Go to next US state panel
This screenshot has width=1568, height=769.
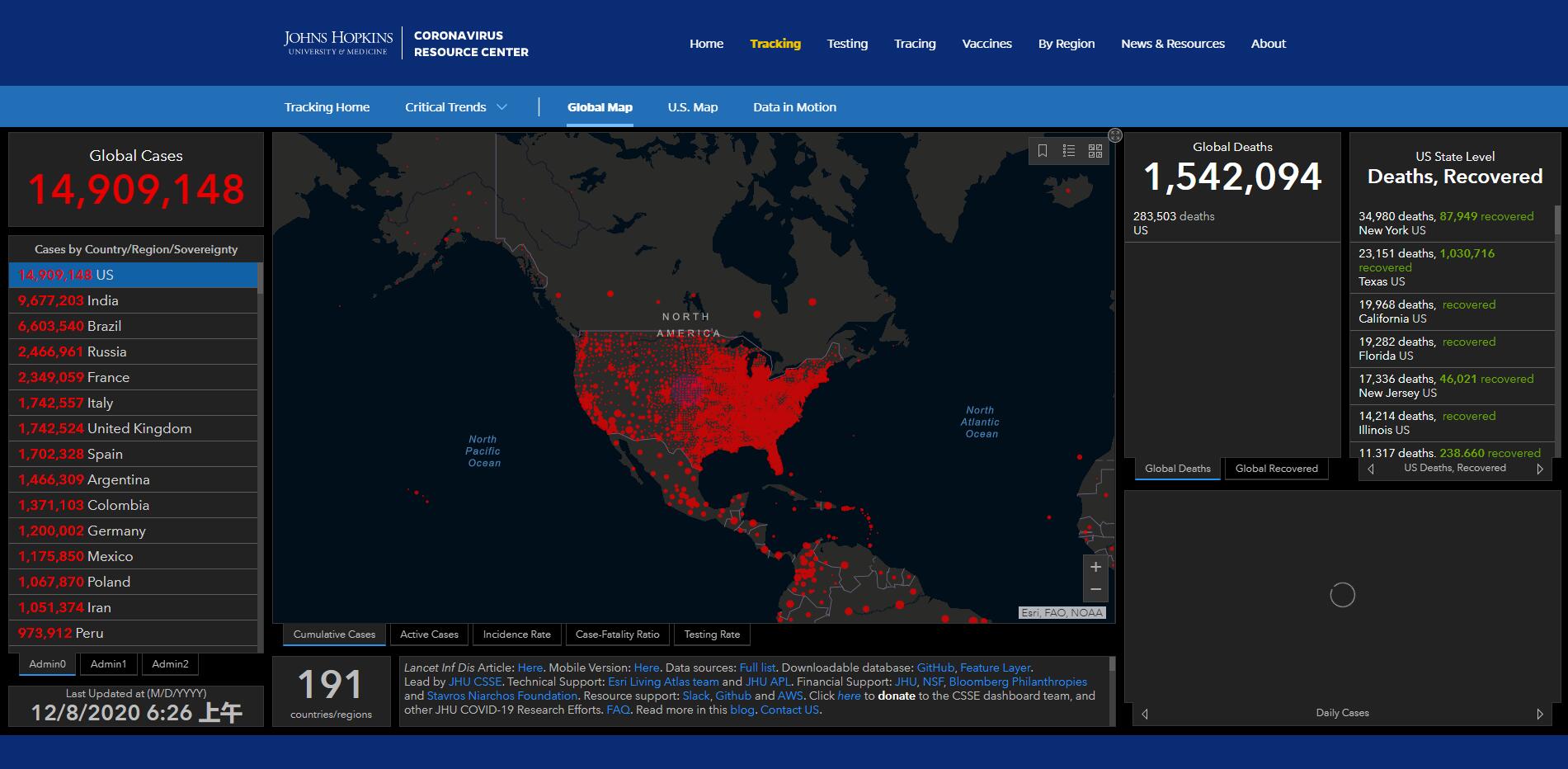click(x=1539, y=469)
